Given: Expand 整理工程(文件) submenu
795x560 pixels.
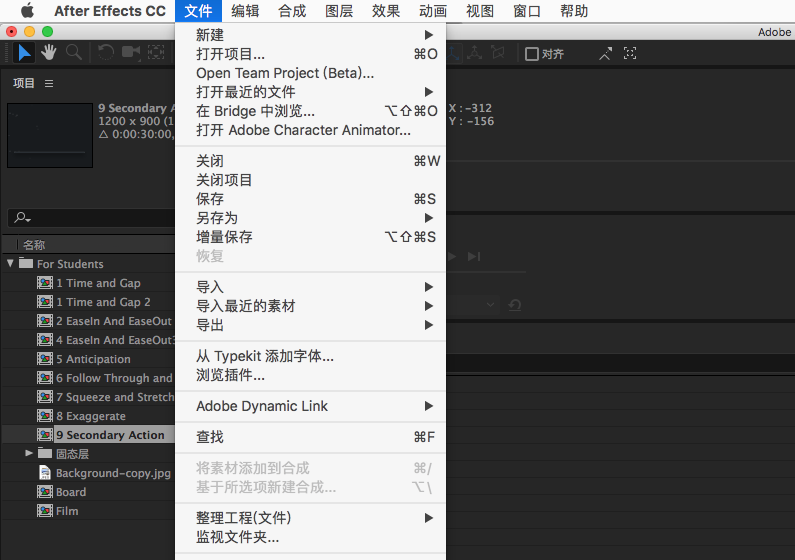Looking at the screenshot, I should pos(310,518).
